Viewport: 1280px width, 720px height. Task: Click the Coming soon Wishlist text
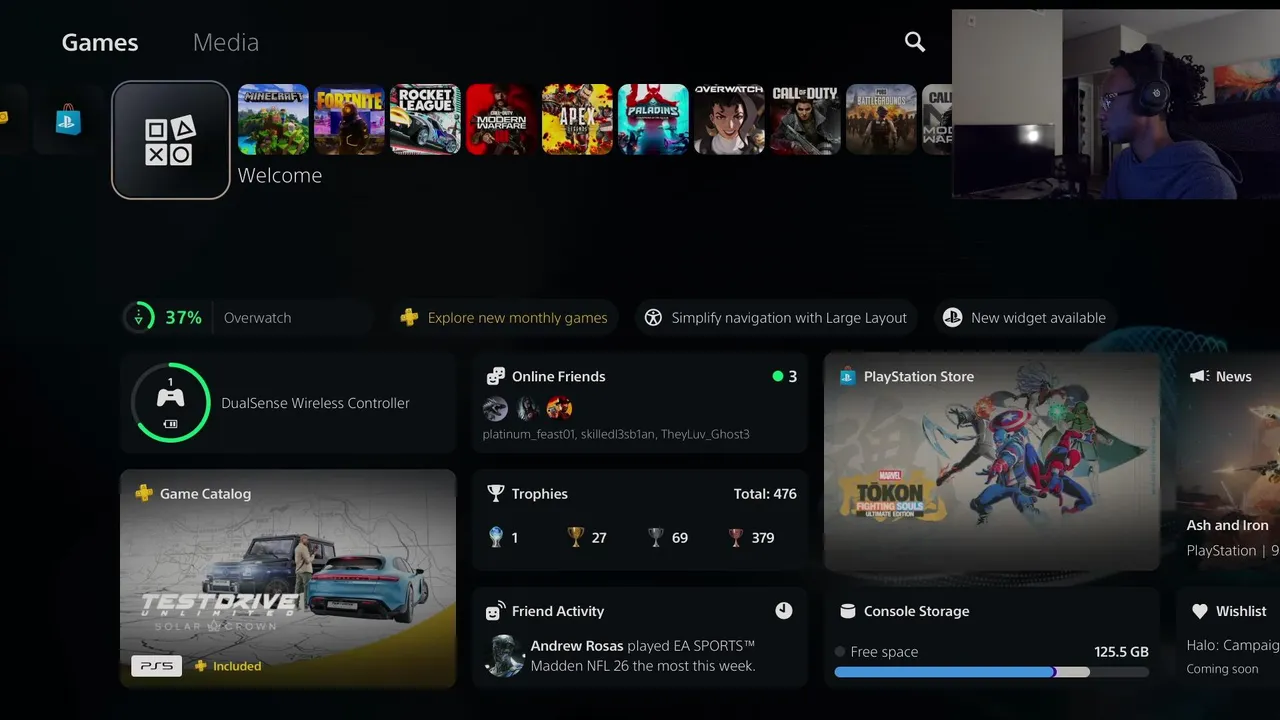(x=1222, y=669)
